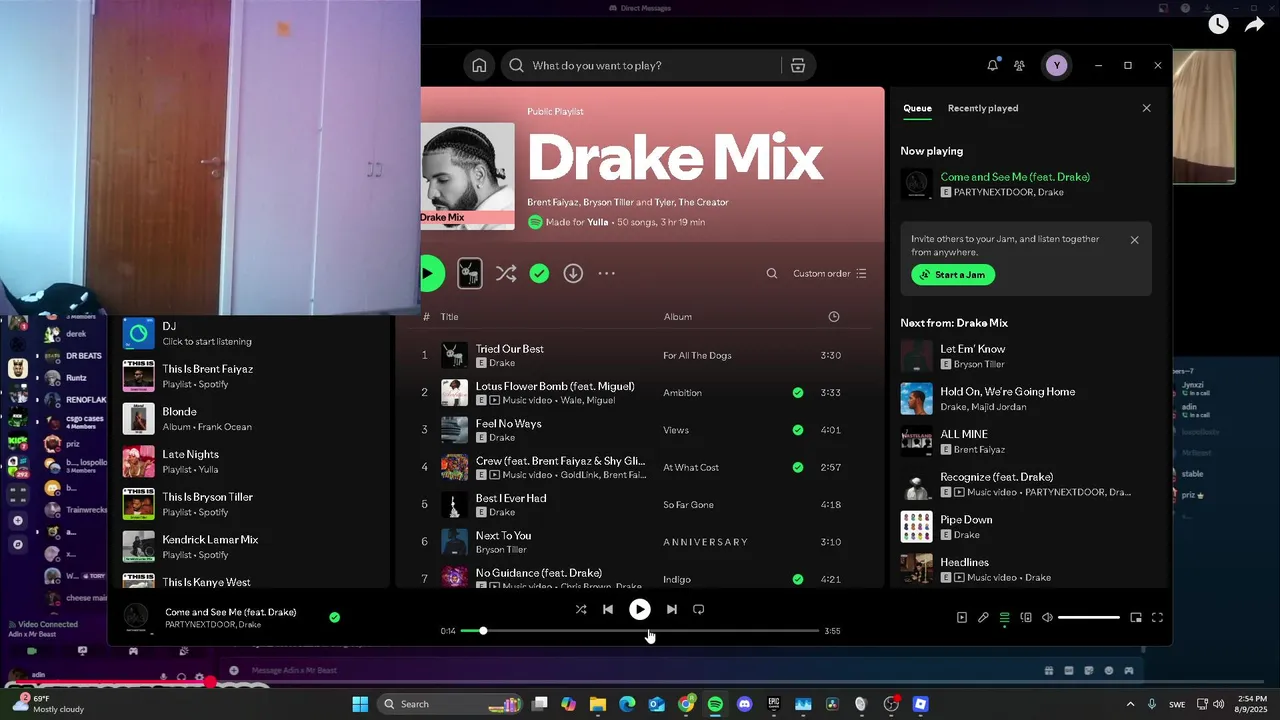Toggle shuffle in the player bar
Screen dimensions: 1280x720
coord(581,609)
